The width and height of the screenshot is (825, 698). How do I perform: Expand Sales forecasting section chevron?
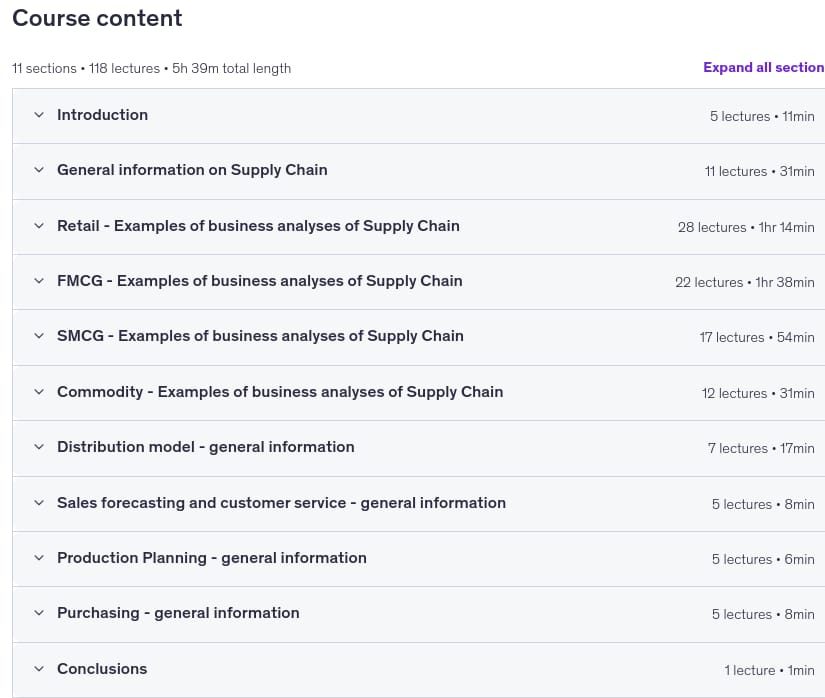39,503
